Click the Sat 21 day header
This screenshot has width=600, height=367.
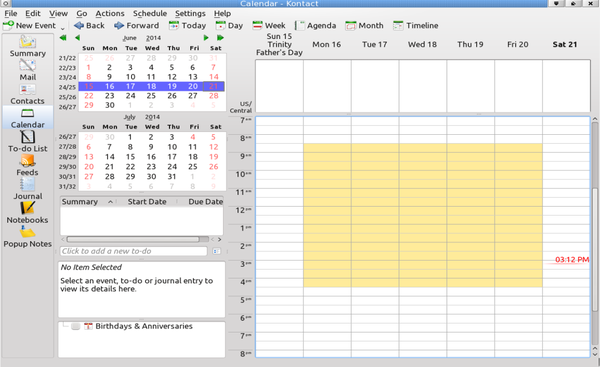point(565,44)
